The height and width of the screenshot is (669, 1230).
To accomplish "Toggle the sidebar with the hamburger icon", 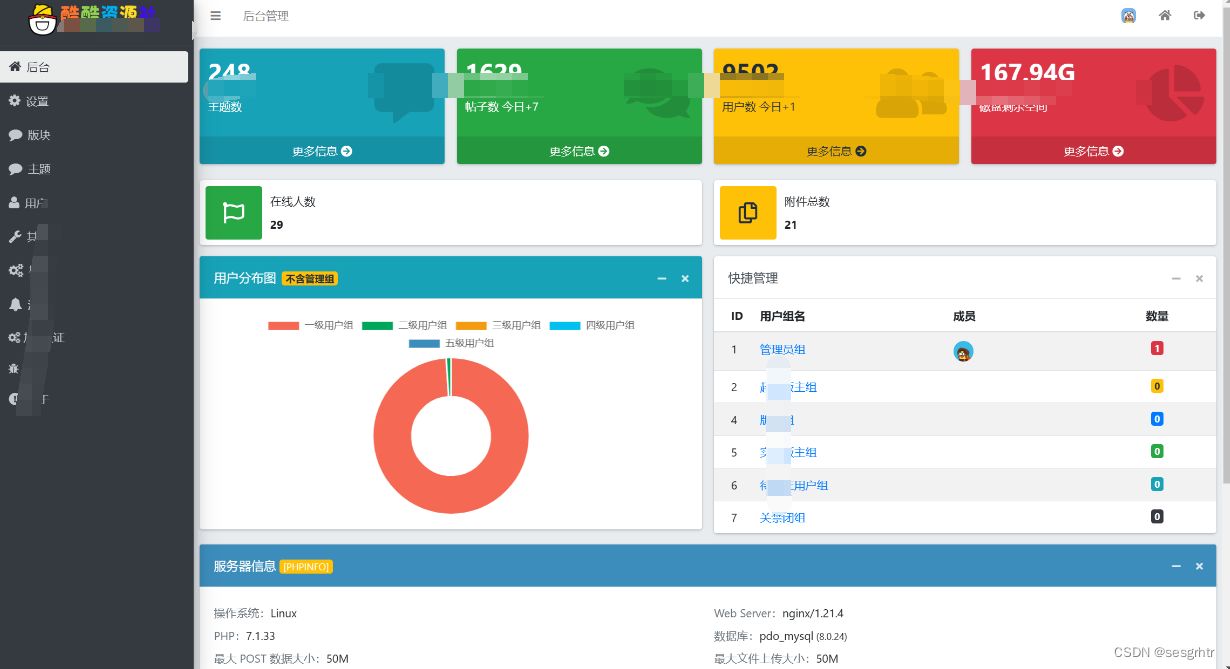I will [x=215, y=16].
